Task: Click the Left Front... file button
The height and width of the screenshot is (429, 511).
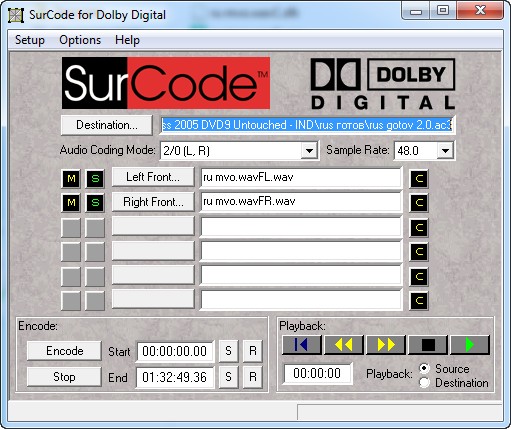Action: pyautogui.click(x=153, y=177)
